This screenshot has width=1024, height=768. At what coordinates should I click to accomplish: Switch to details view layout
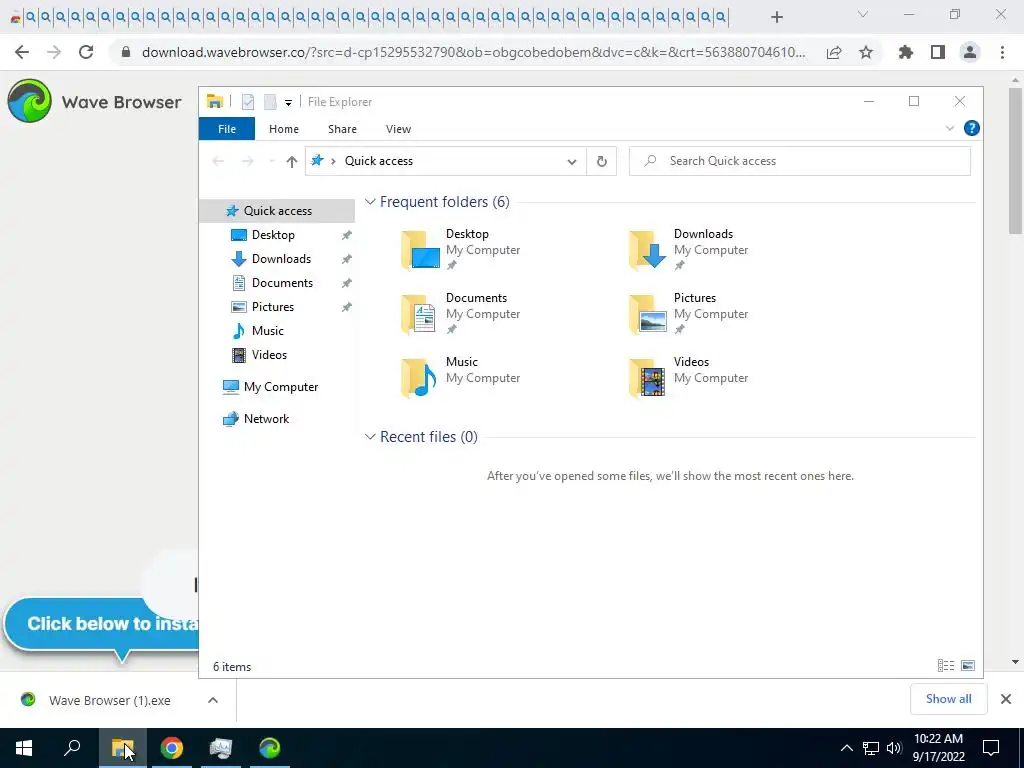click(946, 666)
